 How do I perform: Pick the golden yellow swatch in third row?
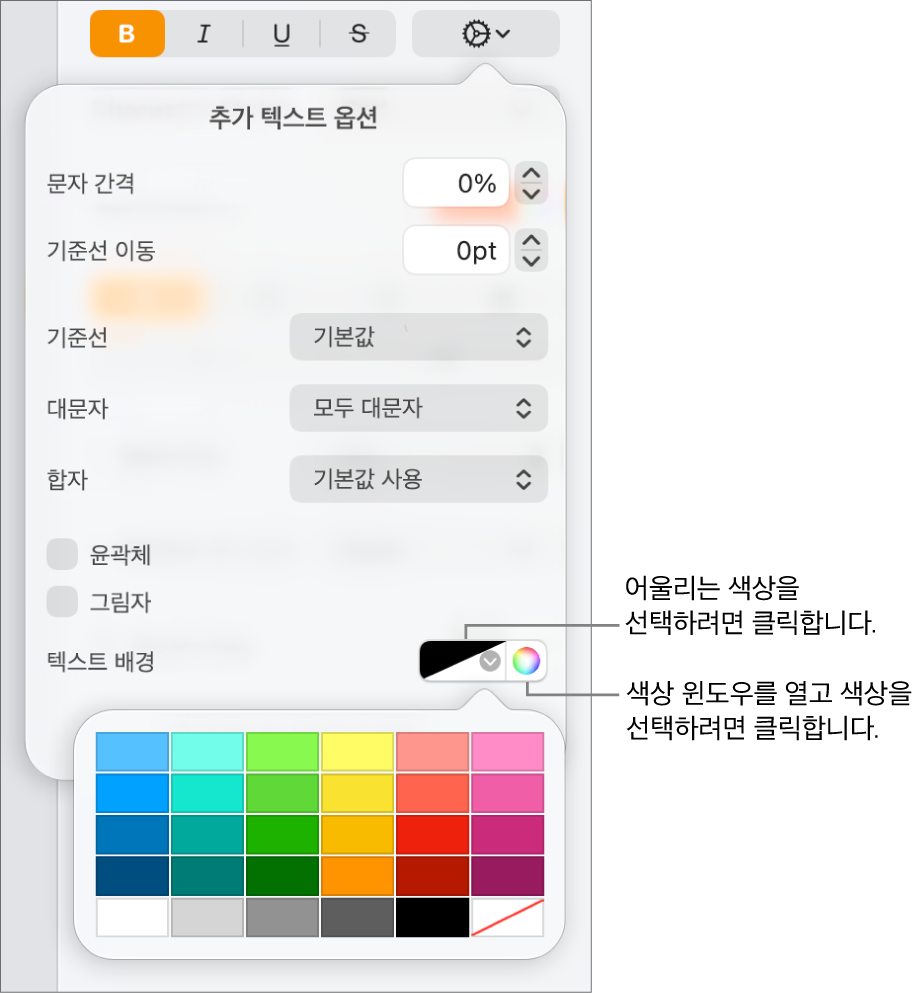357,835
